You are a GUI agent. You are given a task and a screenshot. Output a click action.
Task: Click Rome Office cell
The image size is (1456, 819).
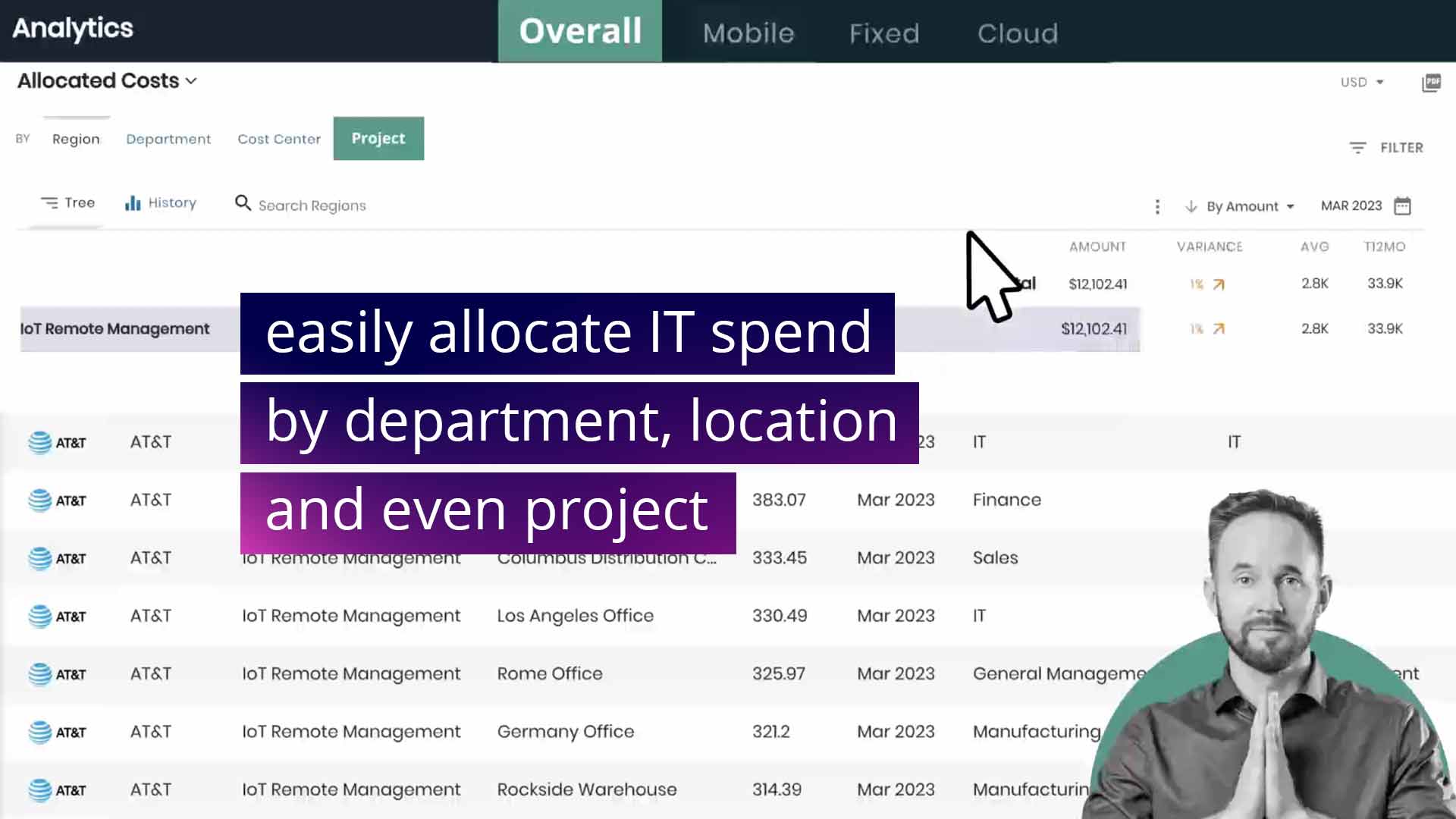pos(550,673)
